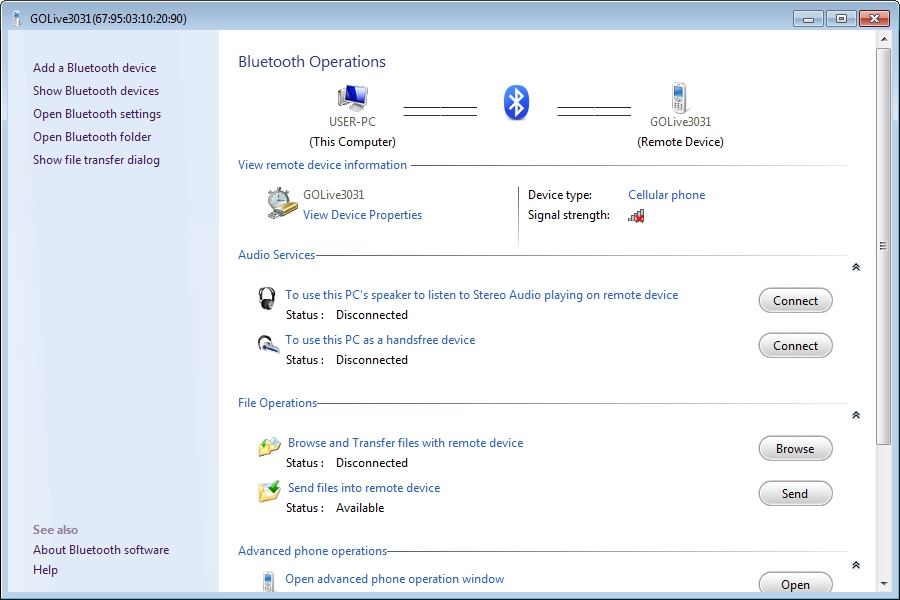
Task: Connect Stereo Audio service
Action: point(795,301)
